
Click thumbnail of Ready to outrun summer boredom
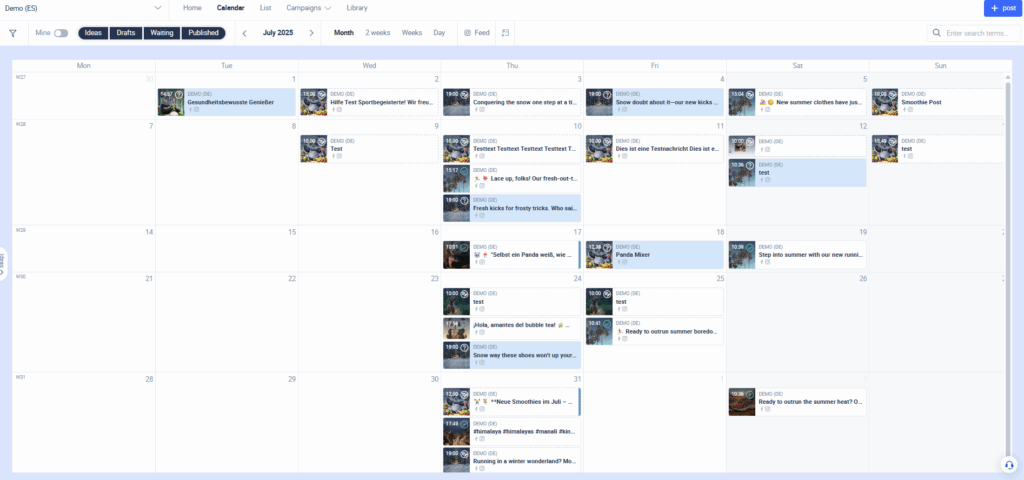599,331
